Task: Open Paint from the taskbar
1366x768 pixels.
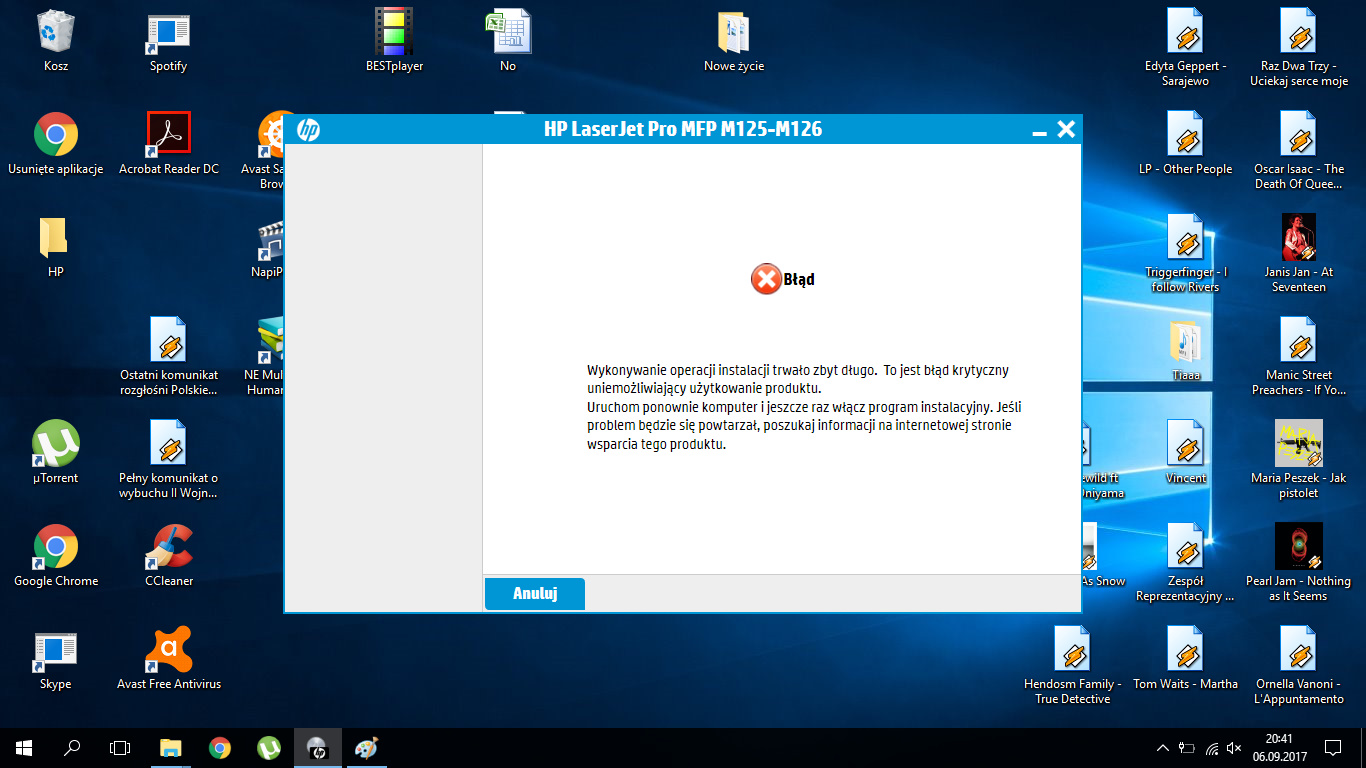Action: 367,747
